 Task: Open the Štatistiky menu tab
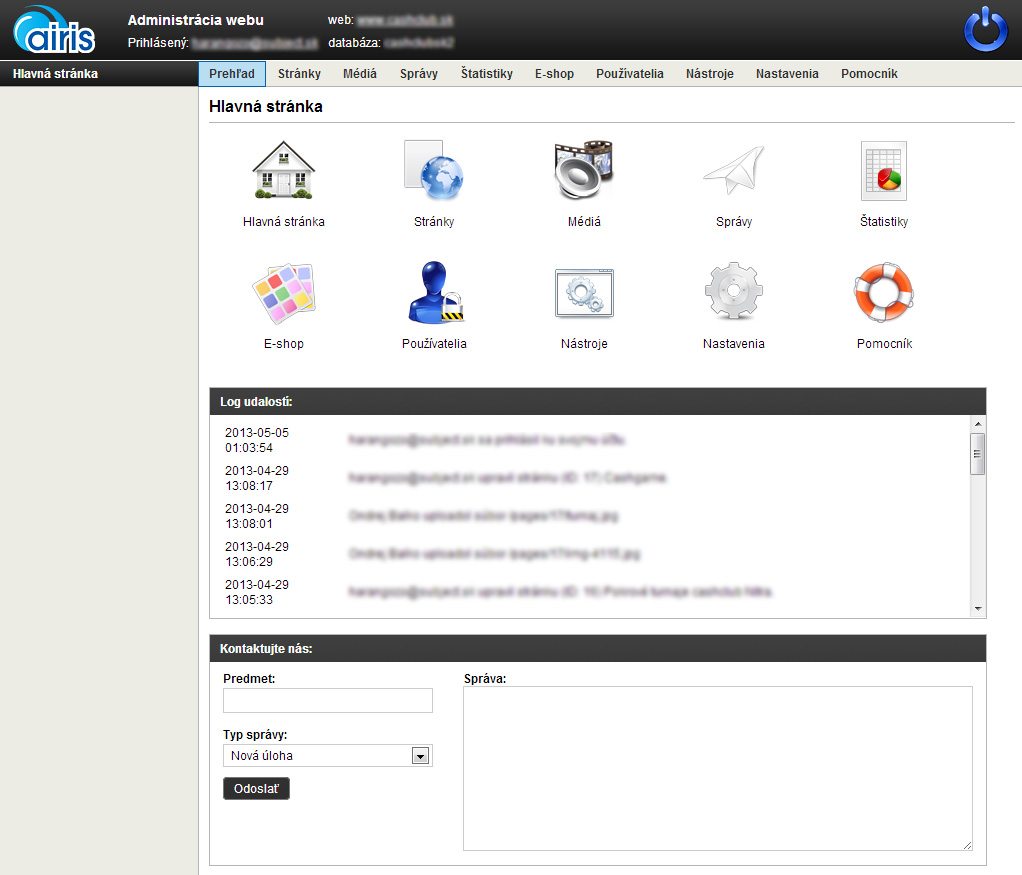tap(486, 74)
